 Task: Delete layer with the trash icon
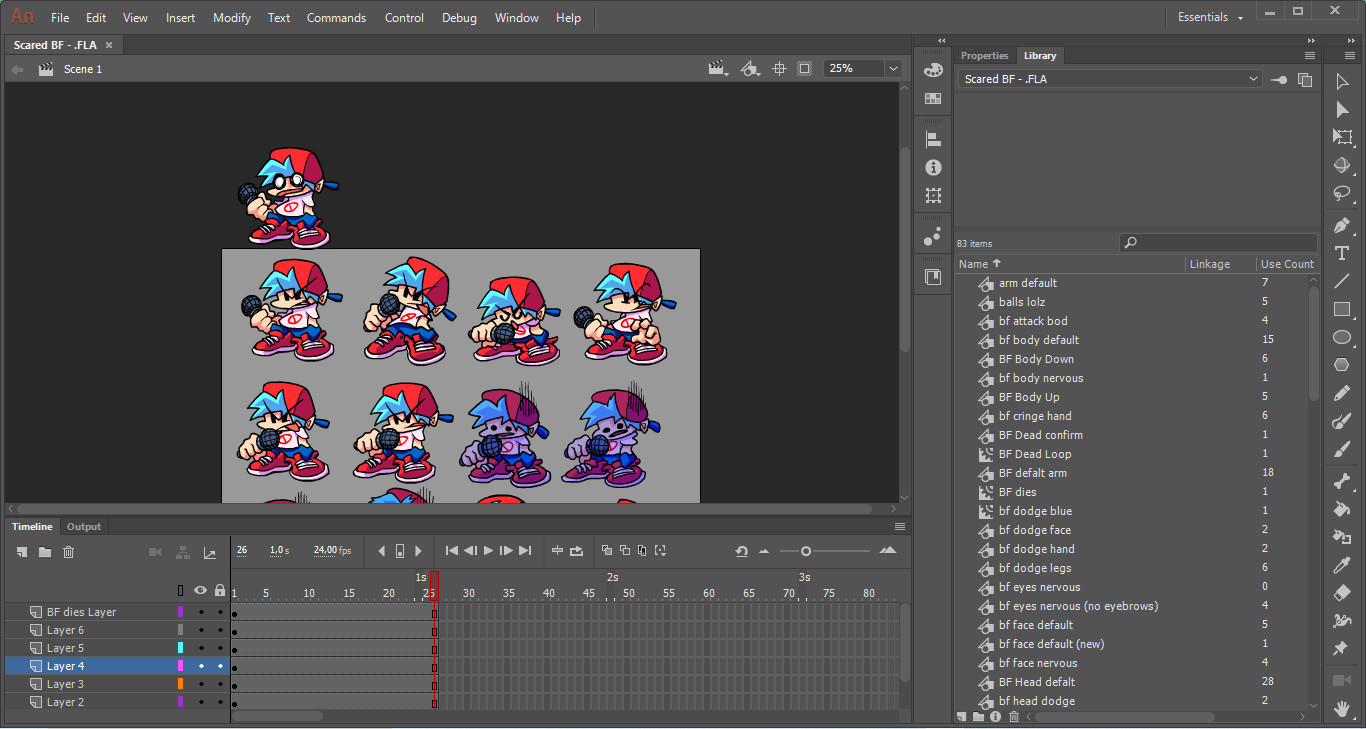[68, 552]
